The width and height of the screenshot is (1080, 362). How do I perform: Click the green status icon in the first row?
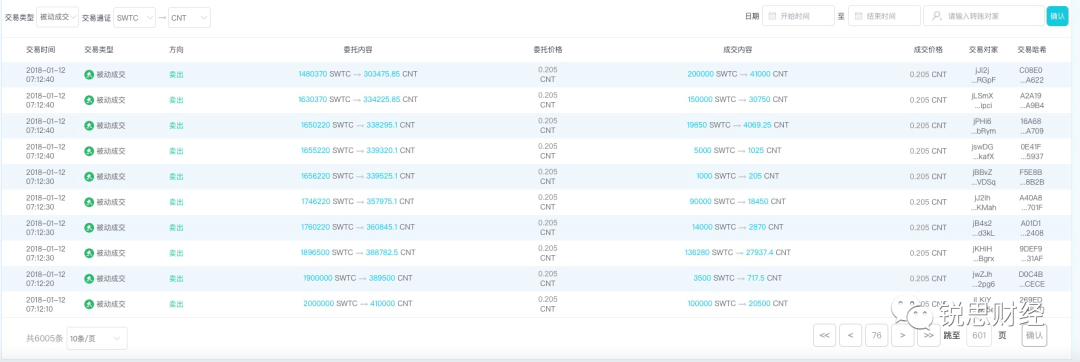click(x=89, y=74)
